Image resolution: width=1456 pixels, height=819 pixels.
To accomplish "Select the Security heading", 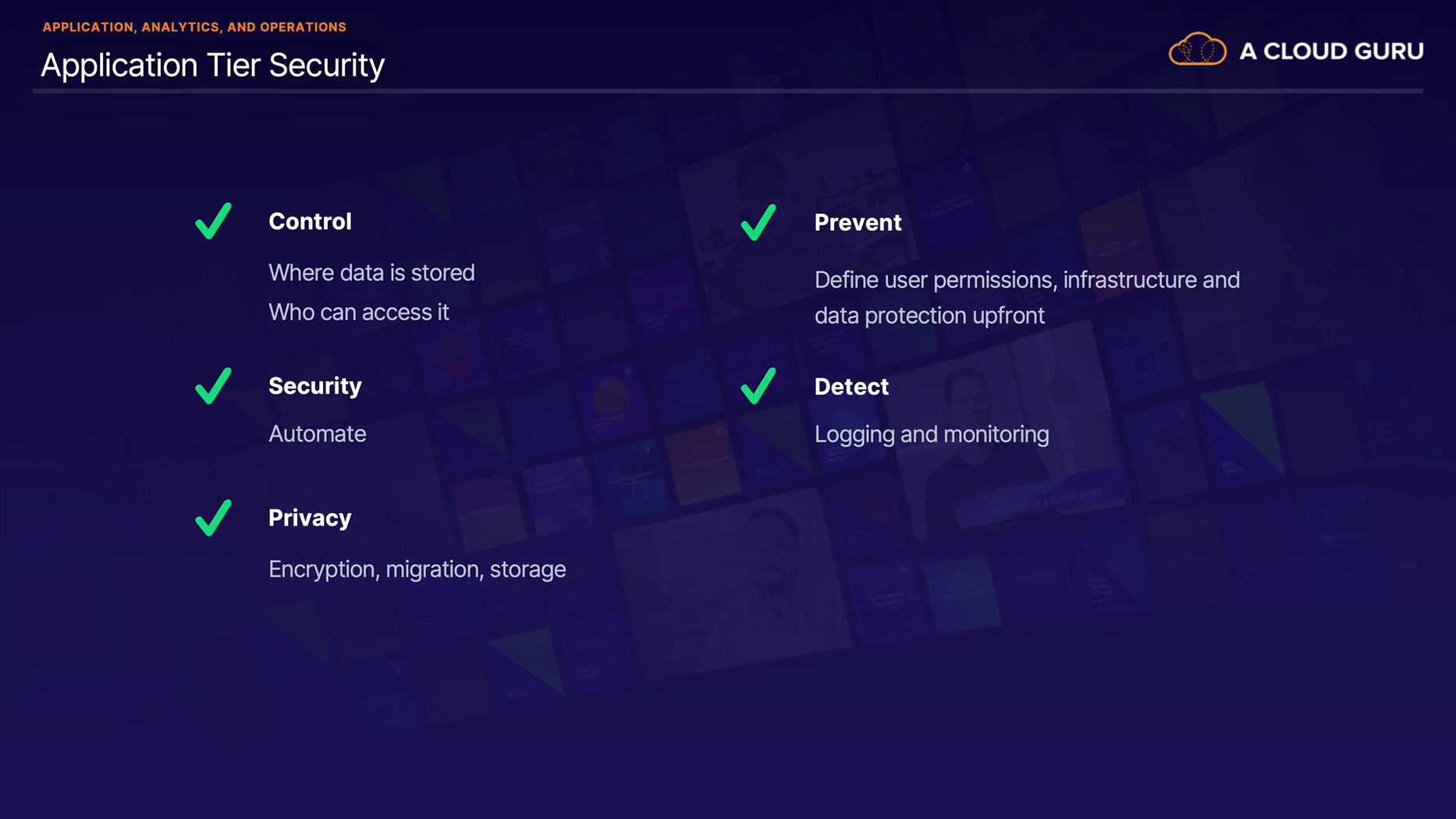I will (x=315, y=386).
